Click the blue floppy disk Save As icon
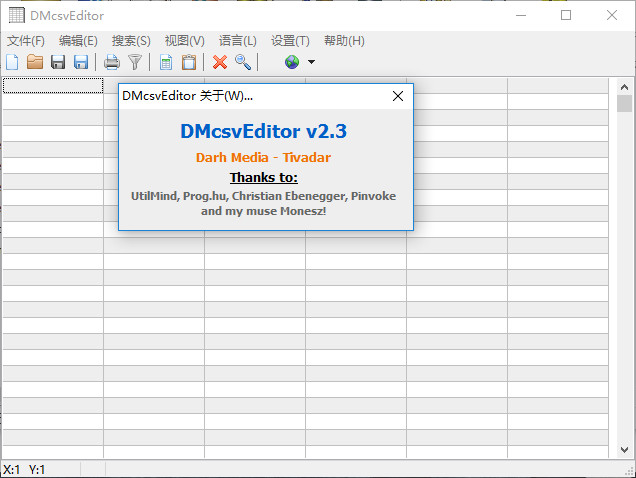This screenshot has height=478, width=636. (81, 62)
